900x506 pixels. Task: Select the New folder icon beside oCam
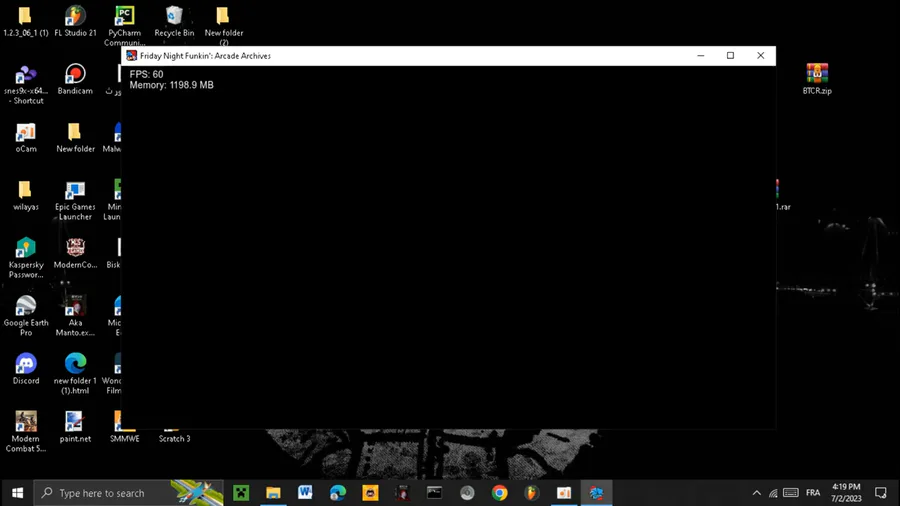[x=75, y=137]
